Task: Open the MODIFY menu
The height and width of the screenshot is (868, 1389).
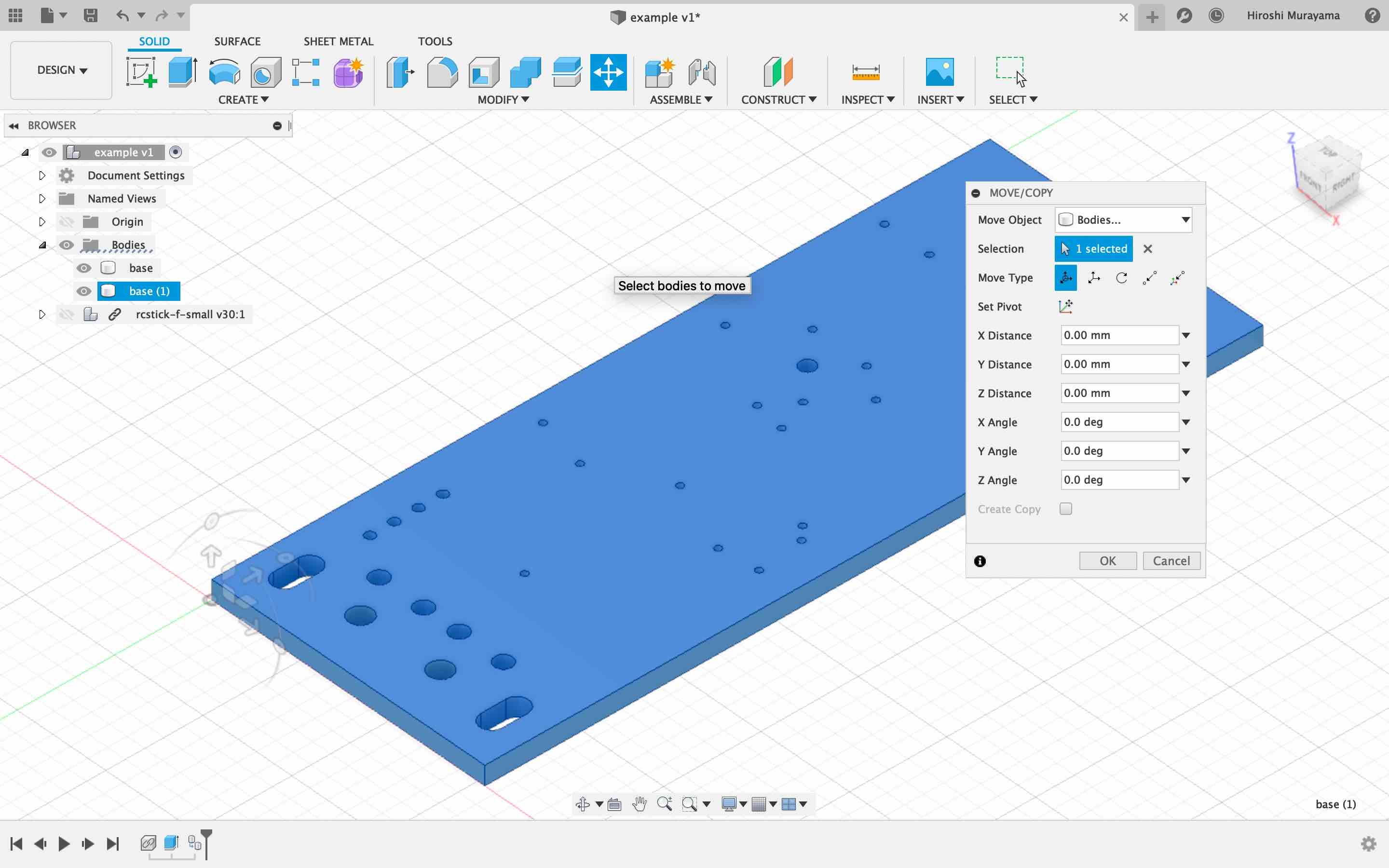Action: tap(503, 99)
